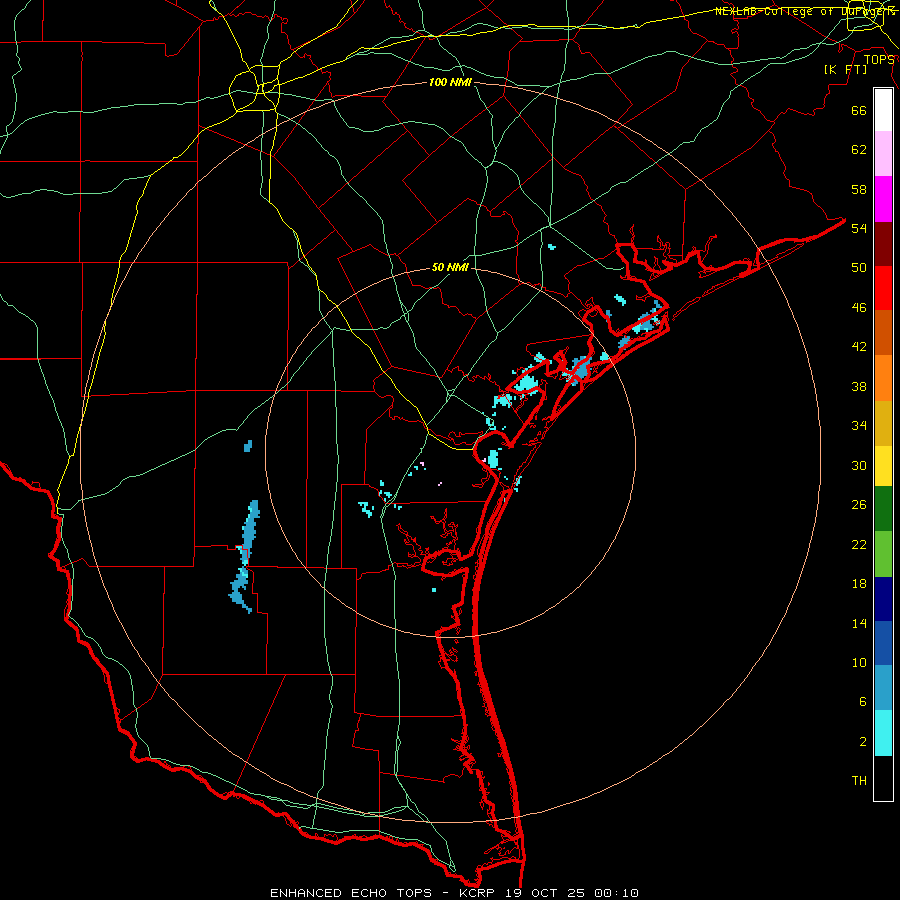
Task: Click the 'ENHANCED ECHO TOPS' caption text
Action: tap(351, 893)
